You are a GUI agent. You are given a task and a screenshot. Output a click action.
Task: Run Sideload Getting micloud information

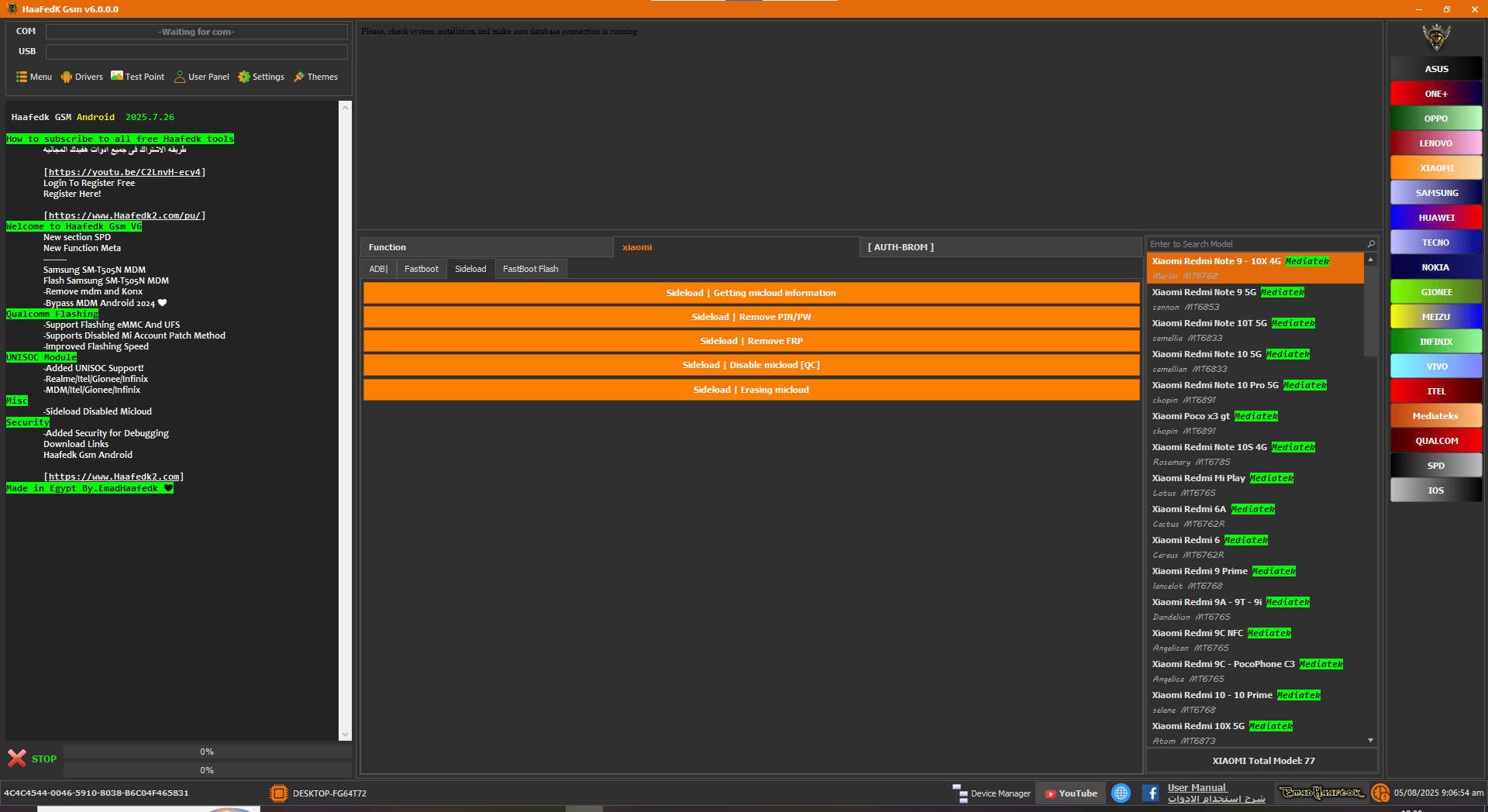(751, 293)
